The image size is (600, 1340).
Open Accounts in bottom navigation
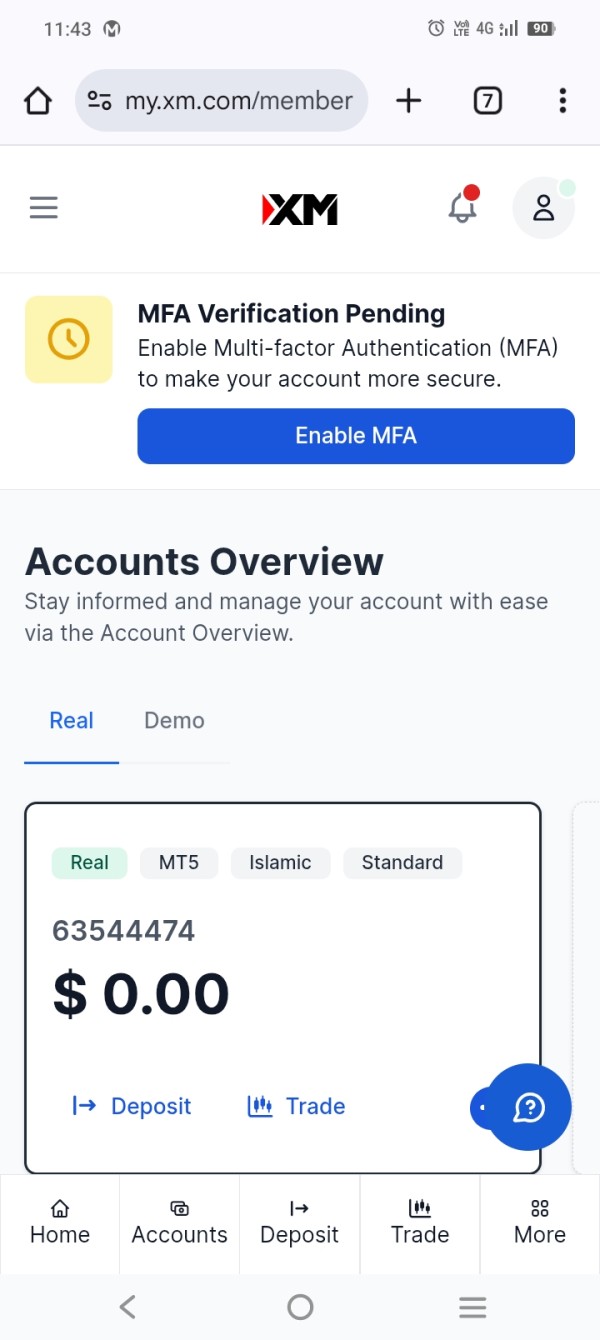point(180,1223)
